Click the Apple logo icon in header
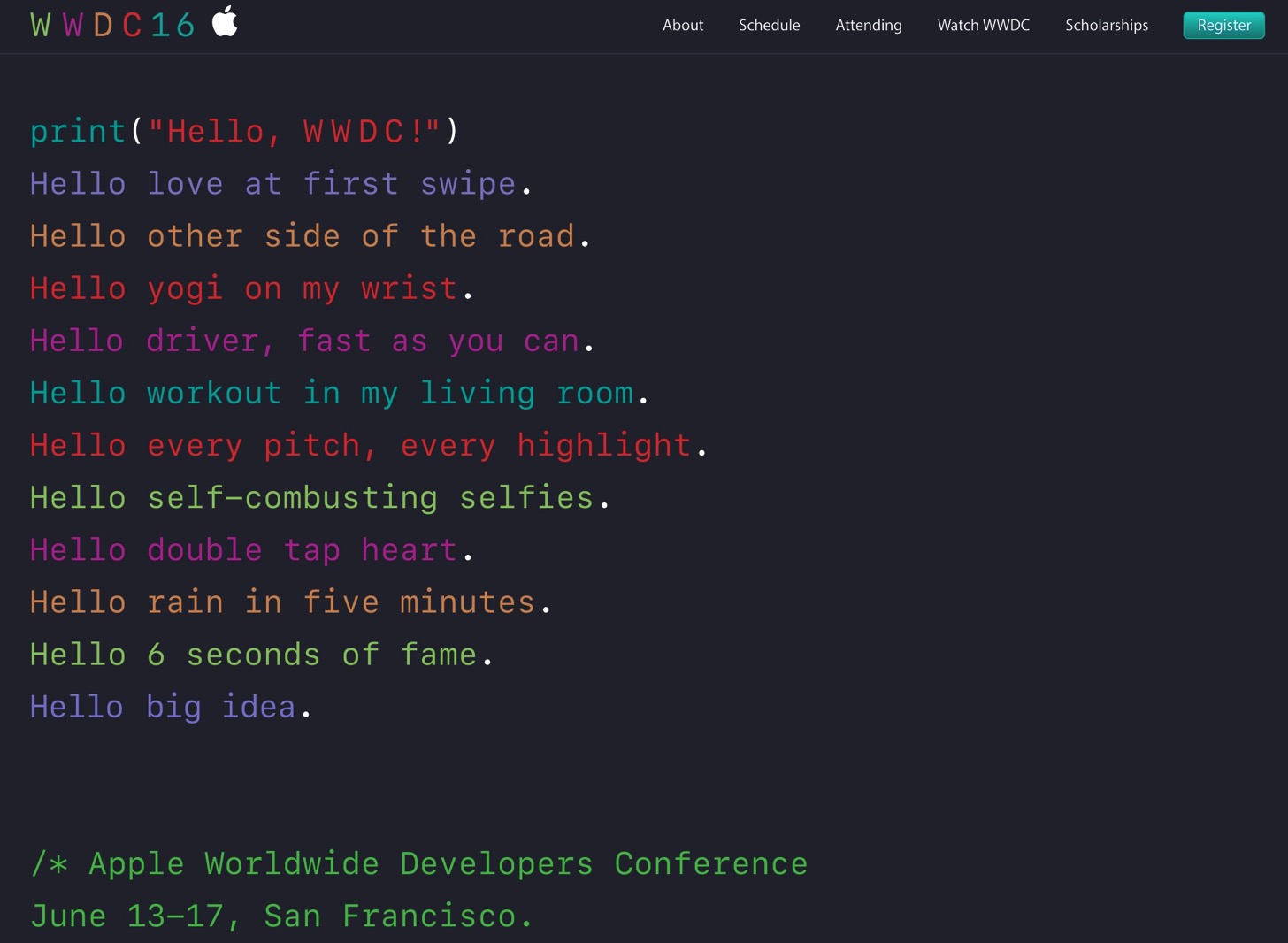 tap(225, 21)
